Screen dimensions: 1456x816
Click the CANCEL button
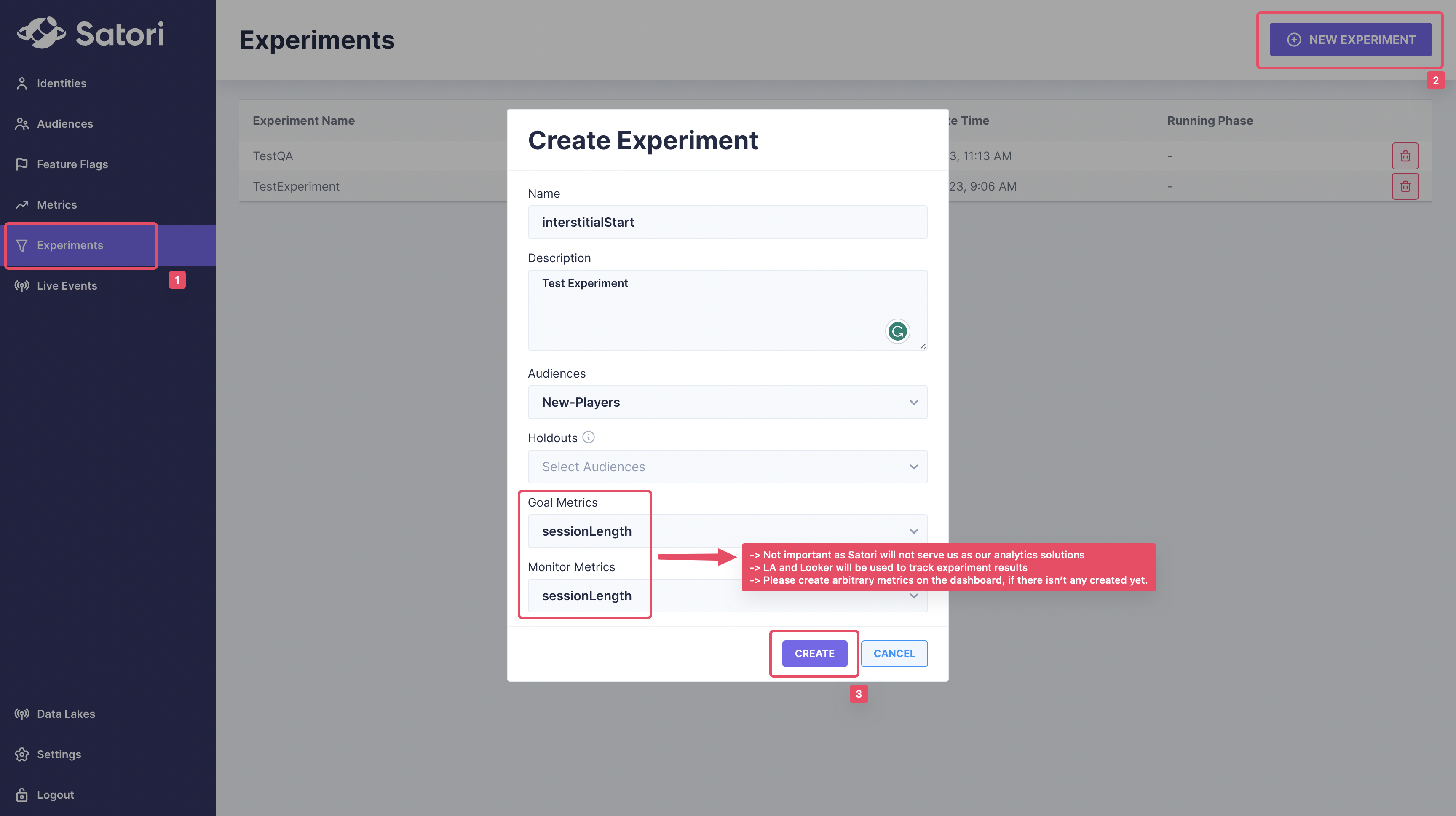(894, 653)
